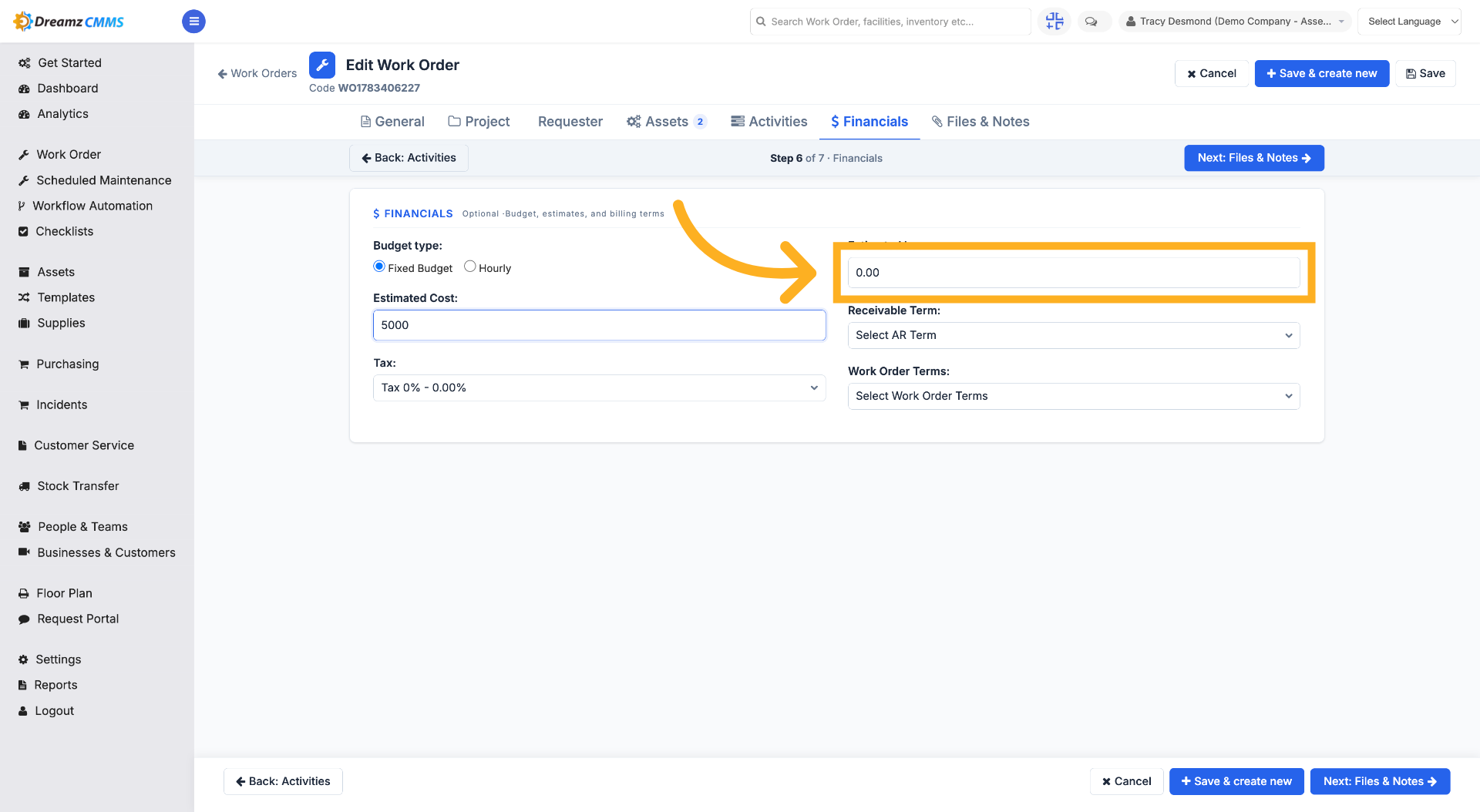Switch to the Files & Notes tab
This screenshot has height=812, width=1480.
pos(980,122)
